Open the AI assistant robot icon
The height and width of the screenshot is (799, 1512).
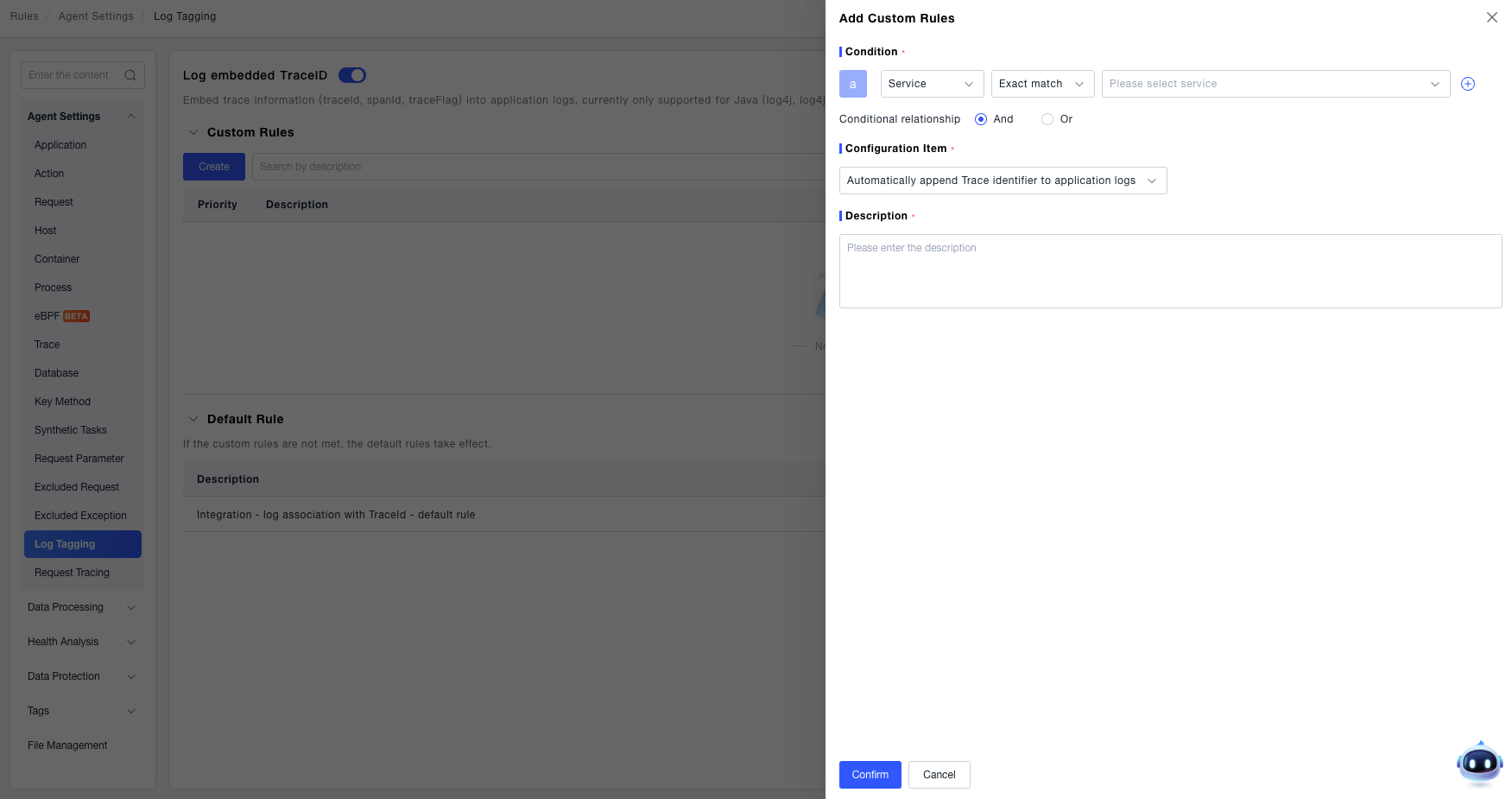pos(1479,763)
